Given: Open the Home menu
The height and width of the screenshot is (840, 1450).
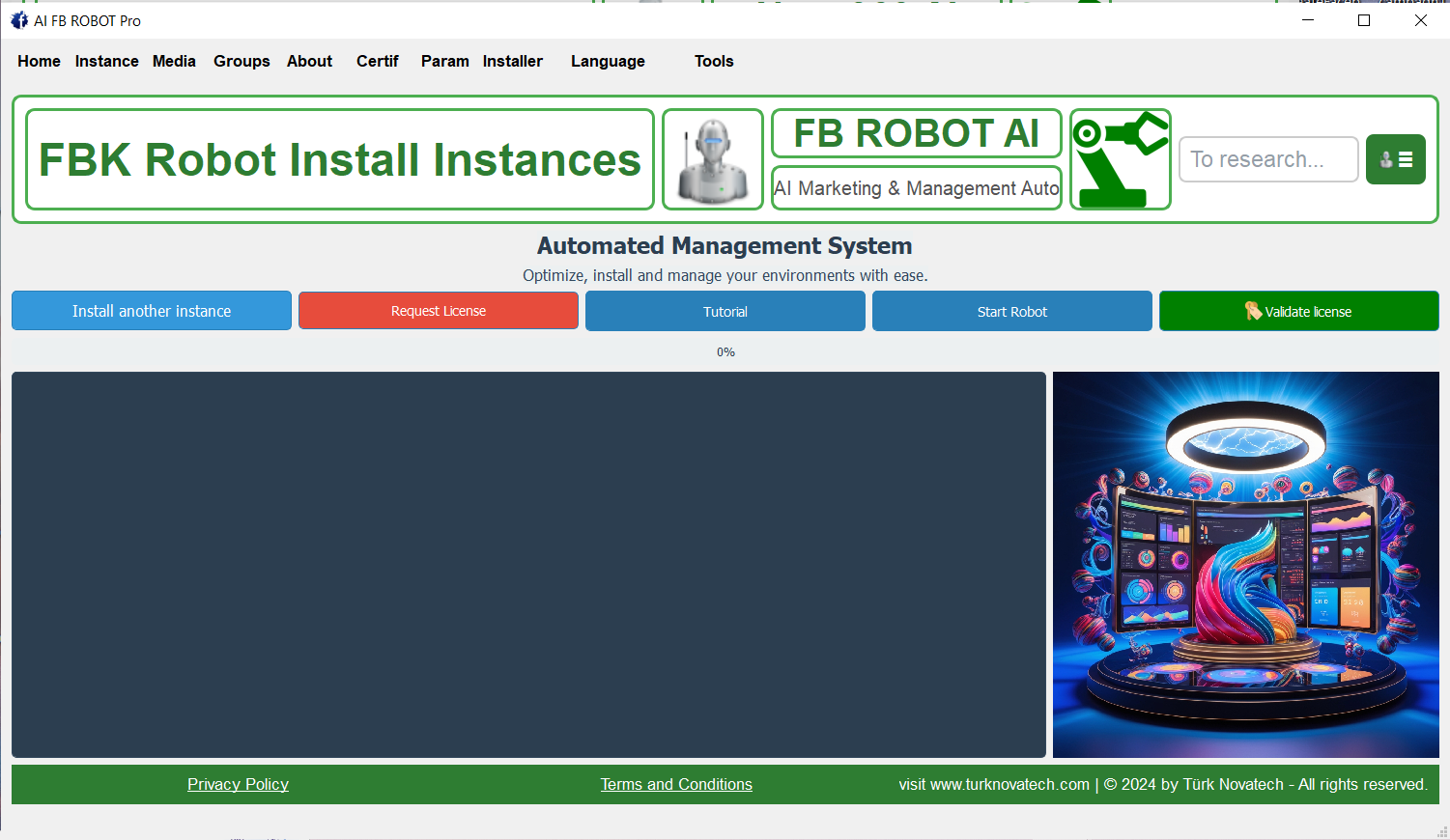Looking at the screenshot, I should 39,61.
